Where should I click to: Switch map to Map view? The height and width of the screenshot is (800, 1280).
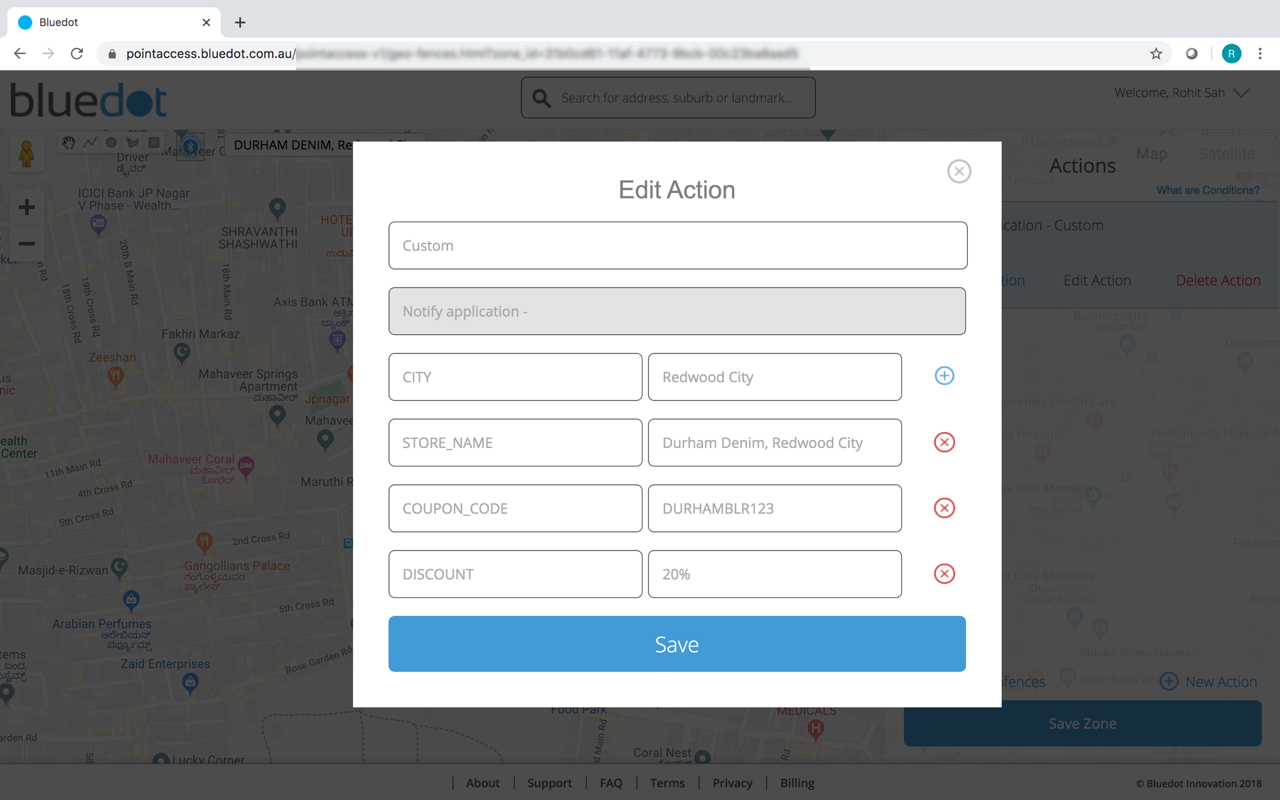(1151, 153)
